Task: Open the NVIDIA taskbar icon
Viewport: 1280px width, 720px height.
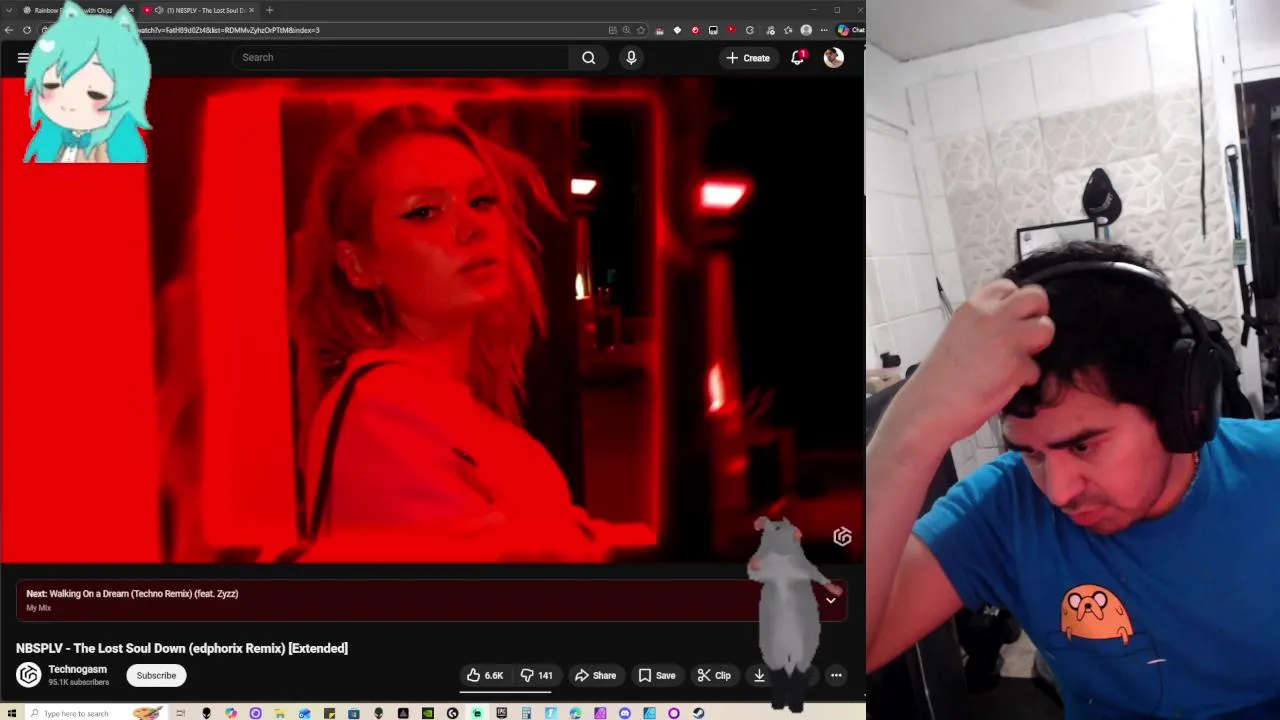Action: 428,713
